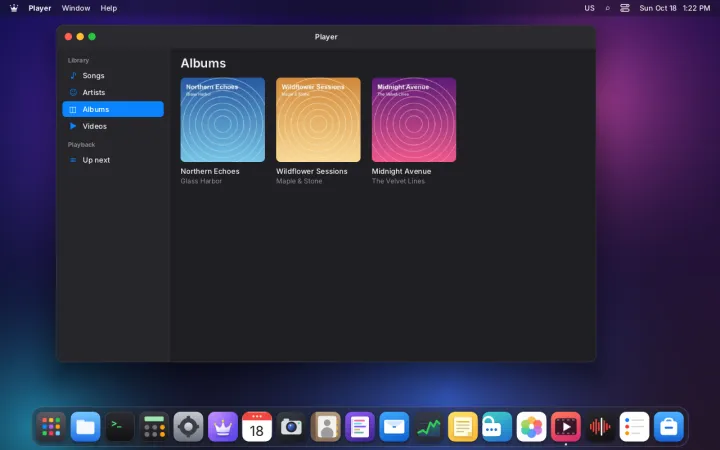
Task: Select the Albums sidebar item
Action: [x=113, y=109]
